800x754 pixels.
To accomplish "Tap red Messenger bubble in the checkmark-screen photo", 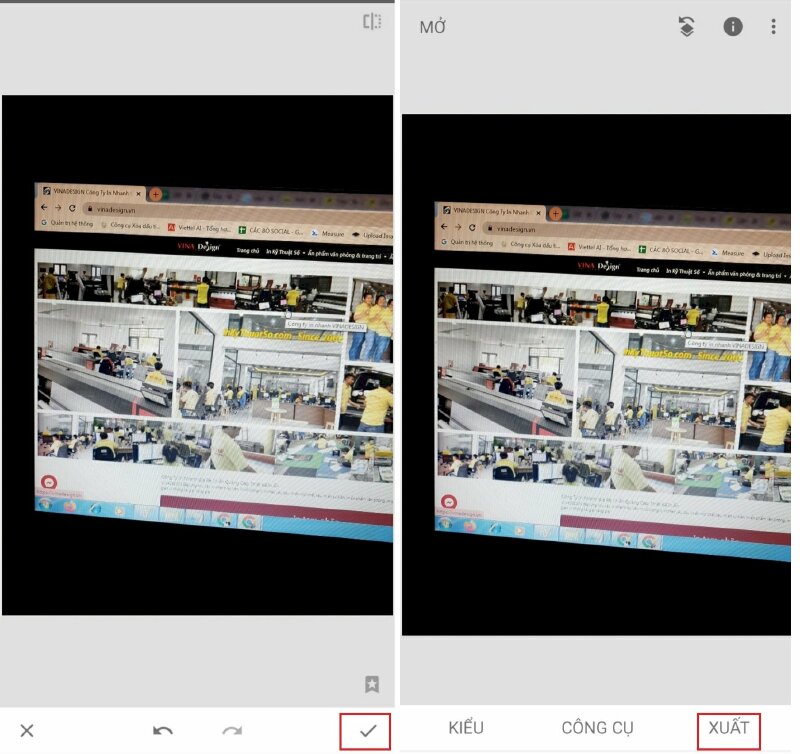I will pos(47,483).
